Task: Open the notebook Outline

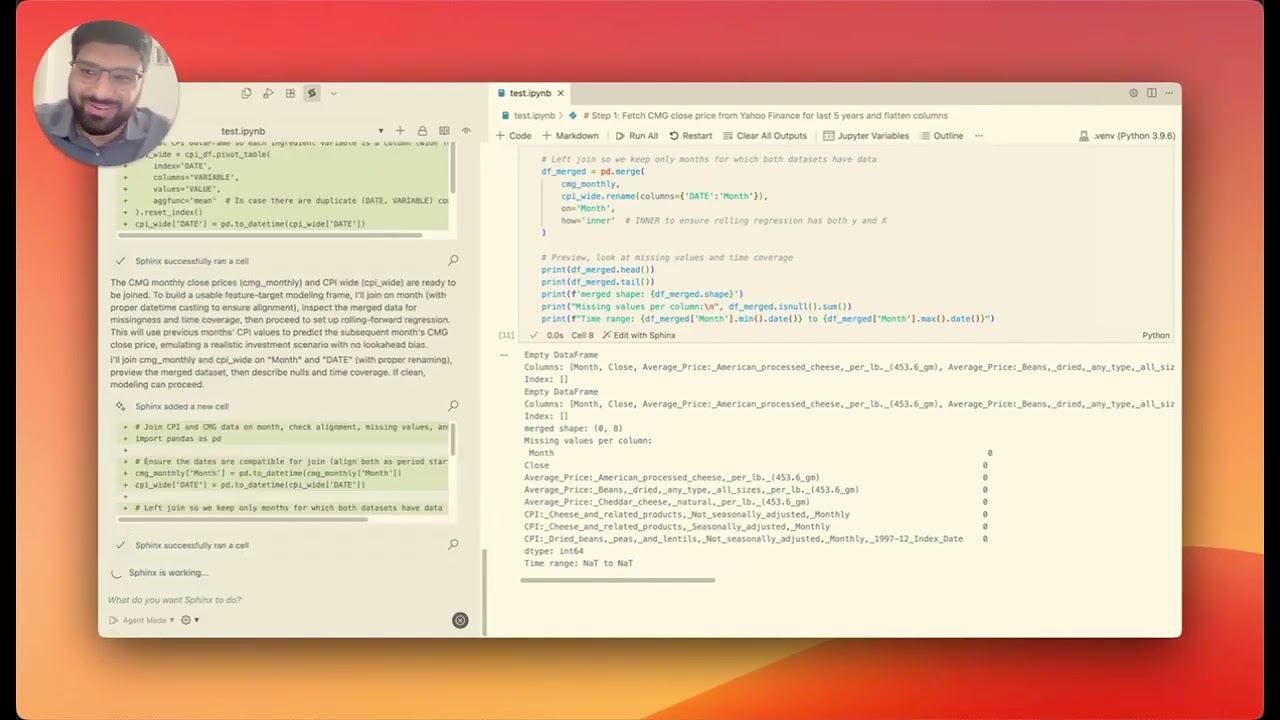Action: [x=941, y=135]
